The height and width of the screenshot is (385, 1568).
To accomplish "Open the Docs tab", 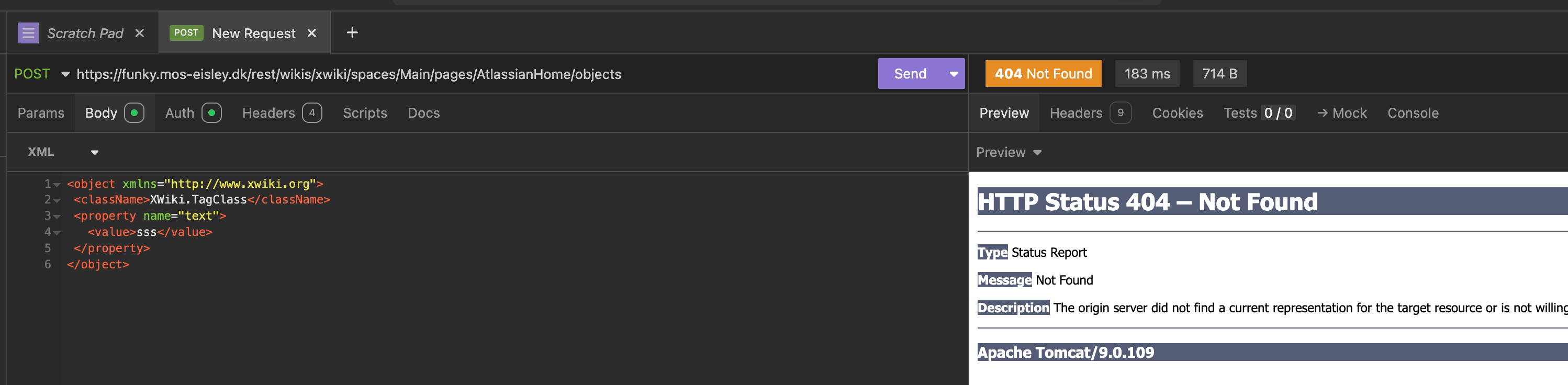I will (423, 113).
